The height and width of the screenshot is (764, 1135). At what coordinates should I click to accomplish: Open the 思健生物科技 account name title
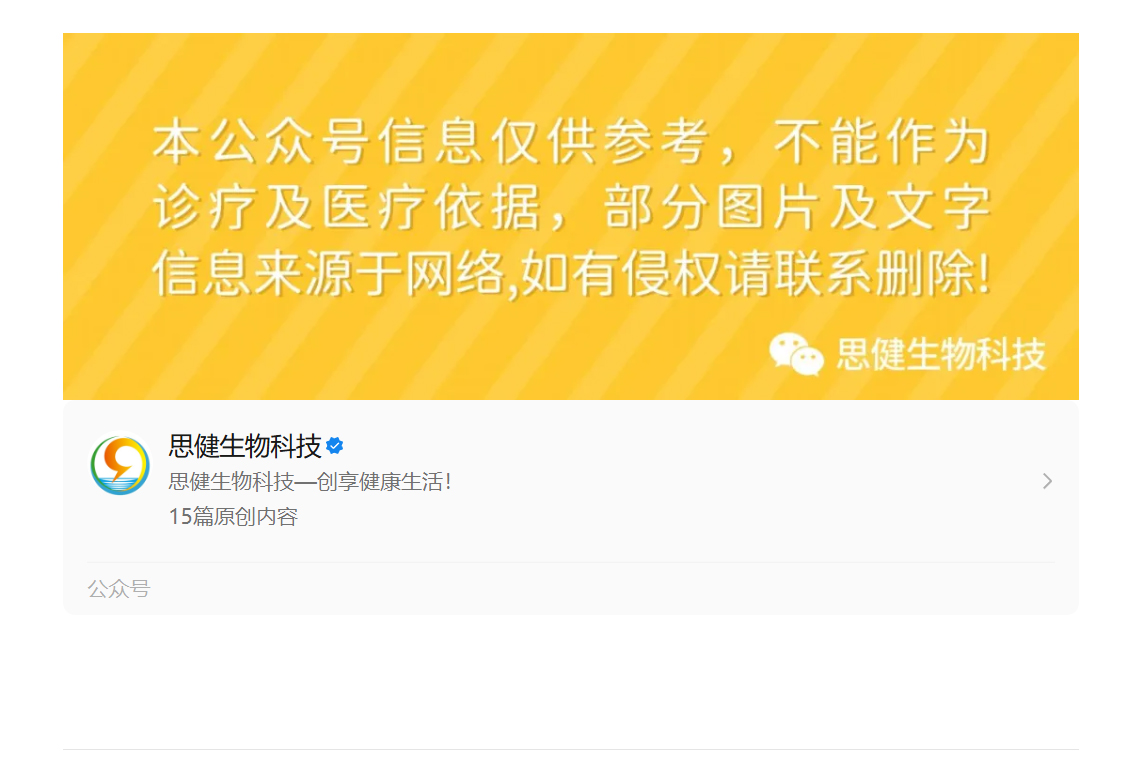pyautogui.click(x=245, y=445)
